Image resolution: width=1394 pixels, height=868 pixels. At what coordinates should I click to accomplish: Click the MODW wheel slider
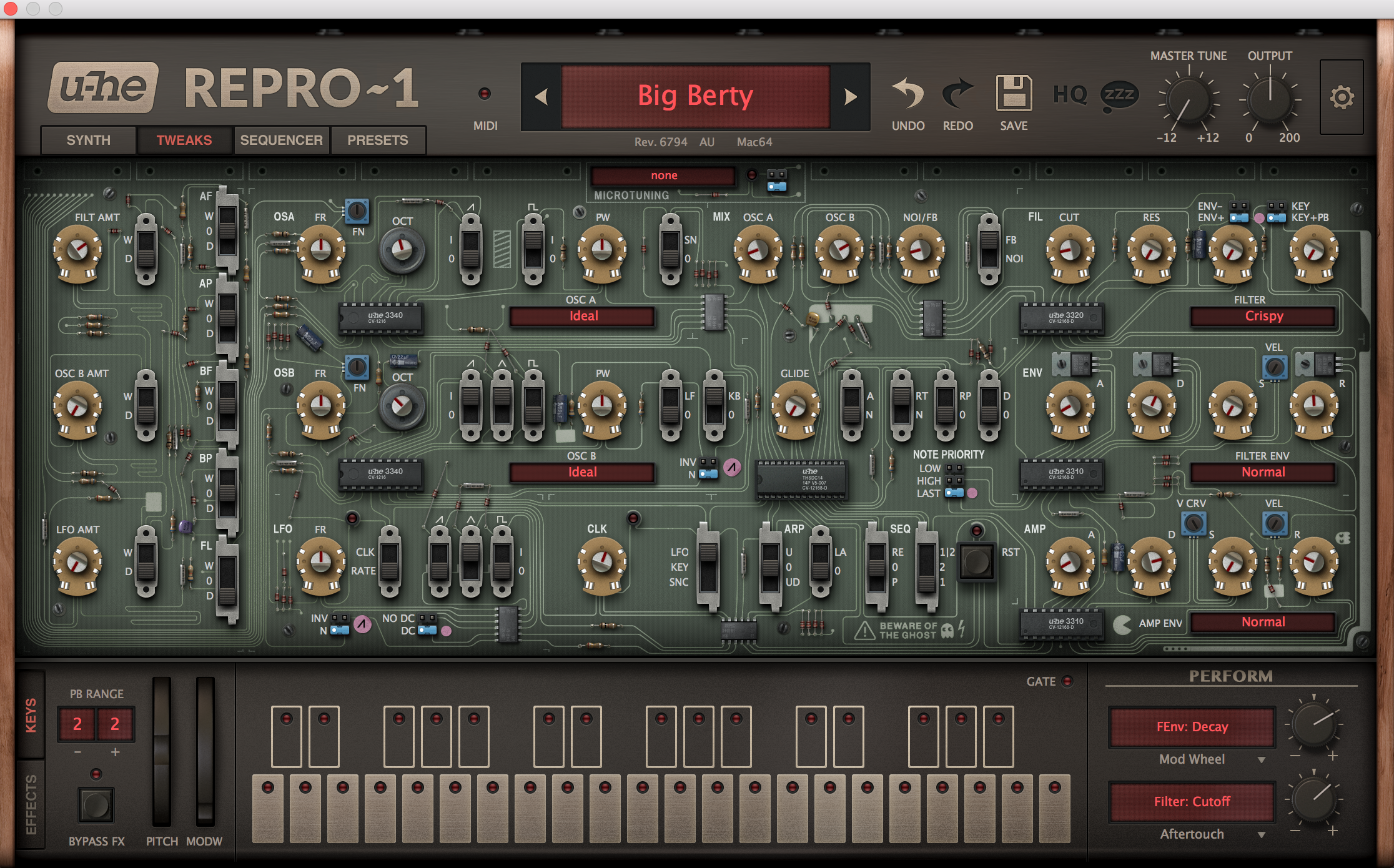[205, 751]
